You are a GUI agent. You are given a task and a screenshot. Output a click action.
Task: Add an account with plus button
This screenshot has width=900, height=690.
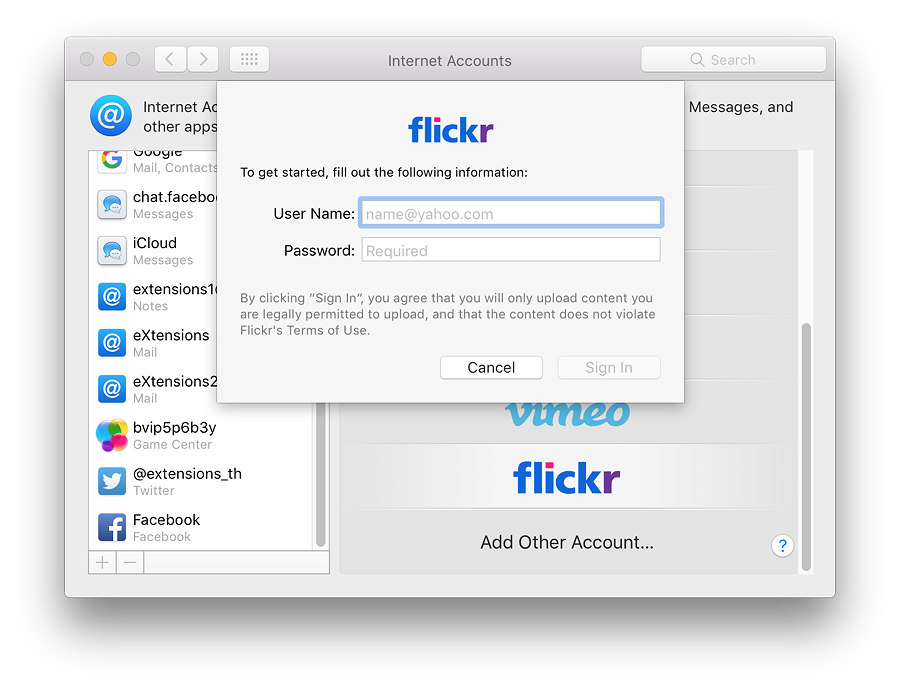[x=102, y=563]
